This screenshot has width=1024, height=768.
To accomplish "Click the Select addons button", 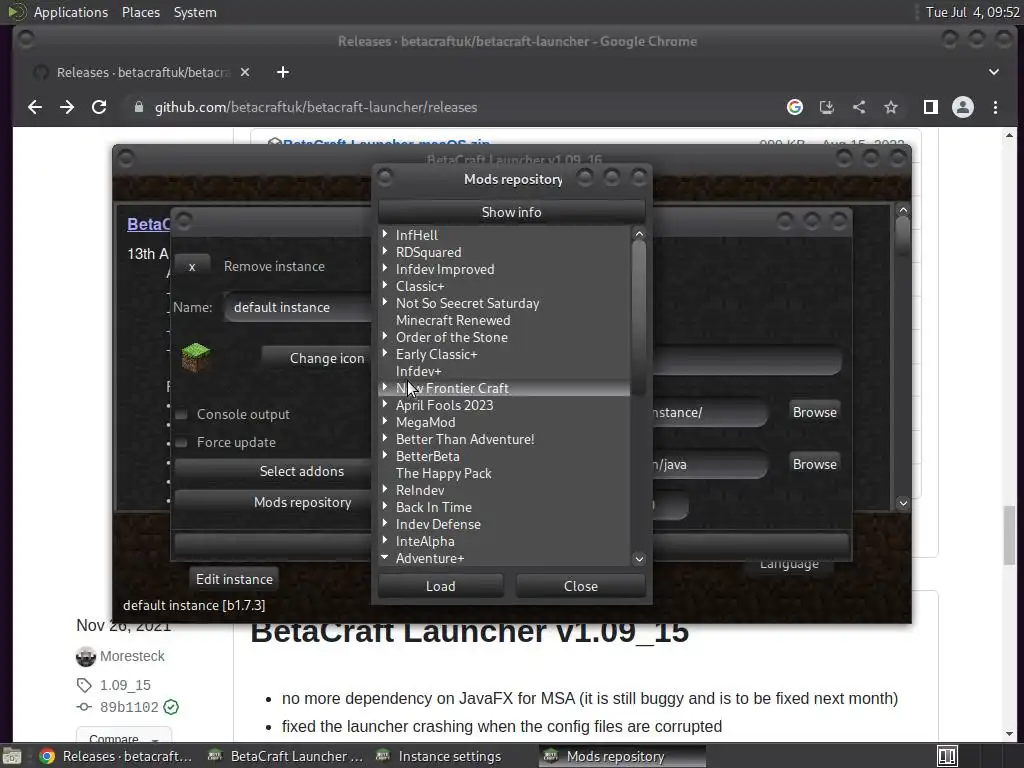I will pos(273,472).
